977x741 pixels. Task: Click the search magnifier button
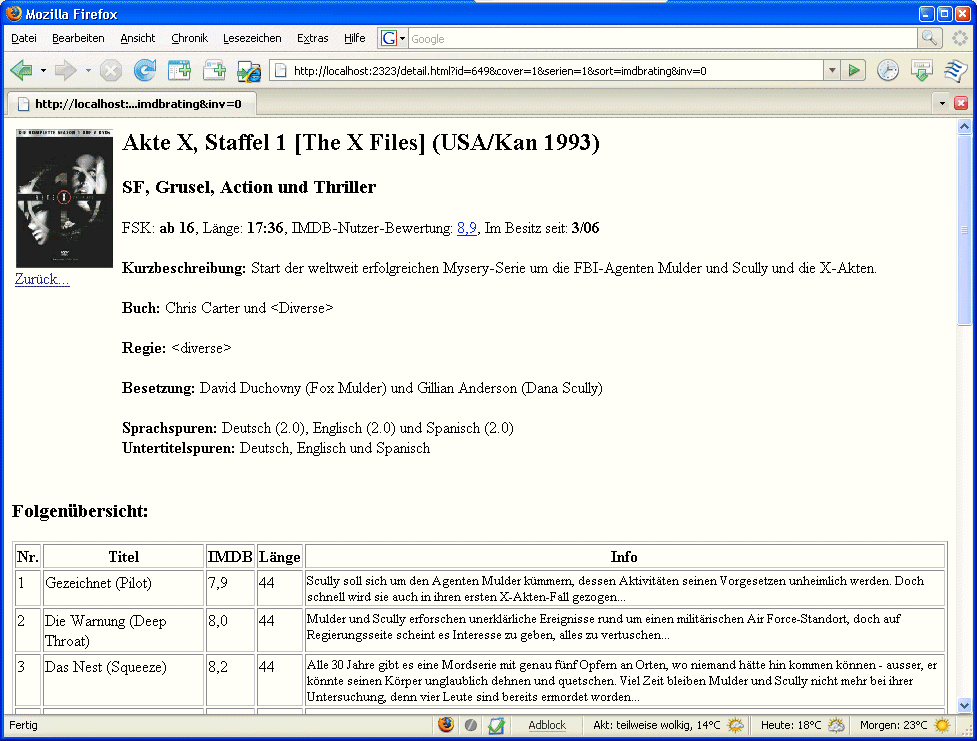[929, 39]
